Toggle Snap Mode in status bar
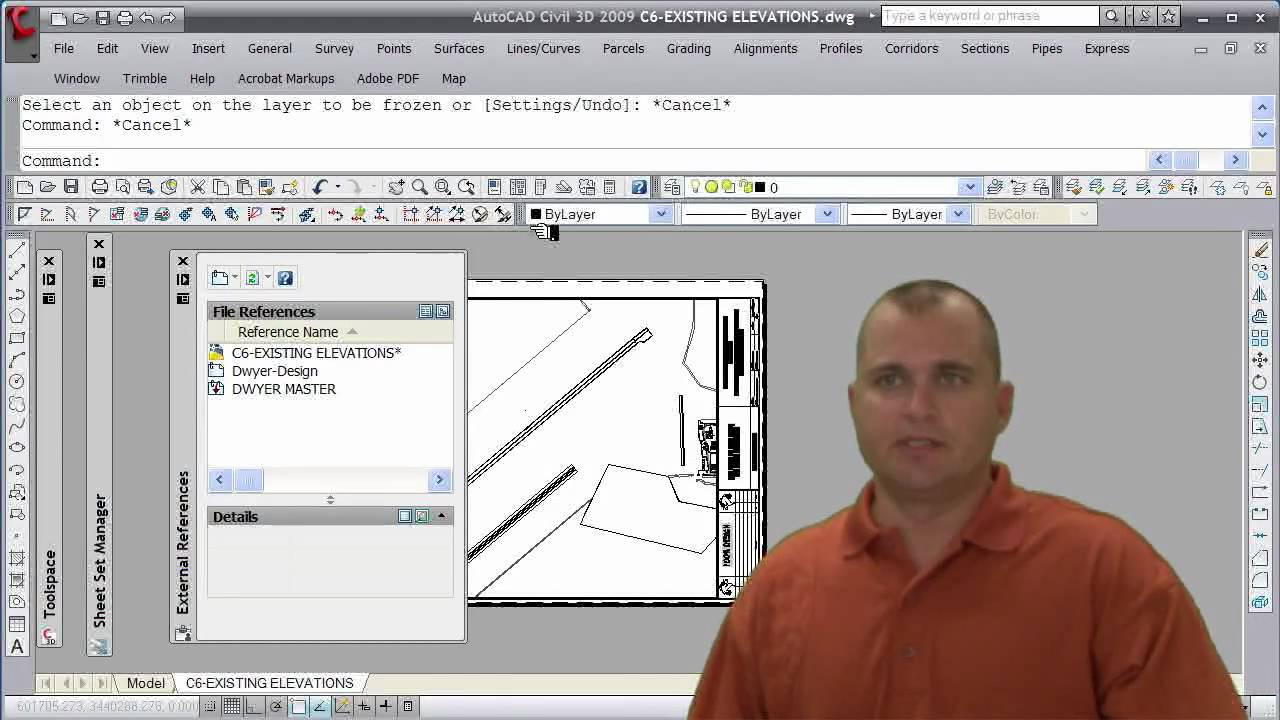 click(x=209, y=706)
